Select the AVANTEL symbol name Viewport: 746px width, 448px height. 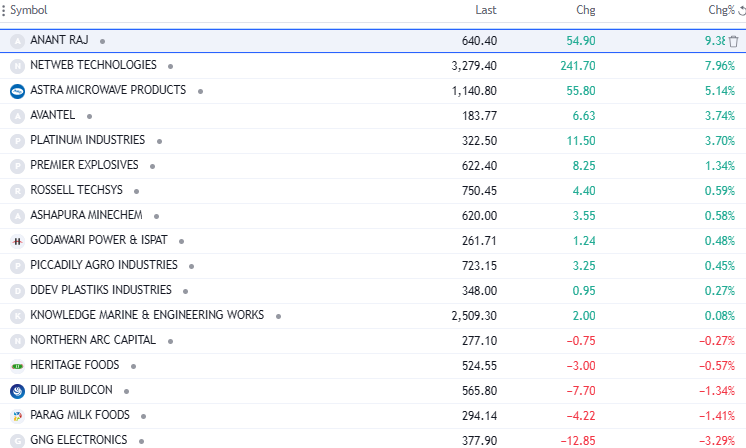[52, 115]
